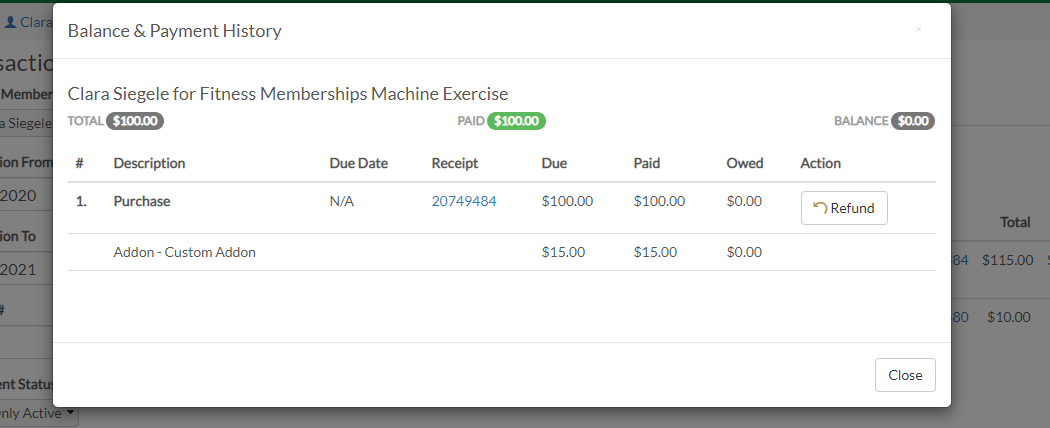Click the BALANCE $0.00 badge
Viewport: 1050px width, 428px height.
[x=913, y=121]
